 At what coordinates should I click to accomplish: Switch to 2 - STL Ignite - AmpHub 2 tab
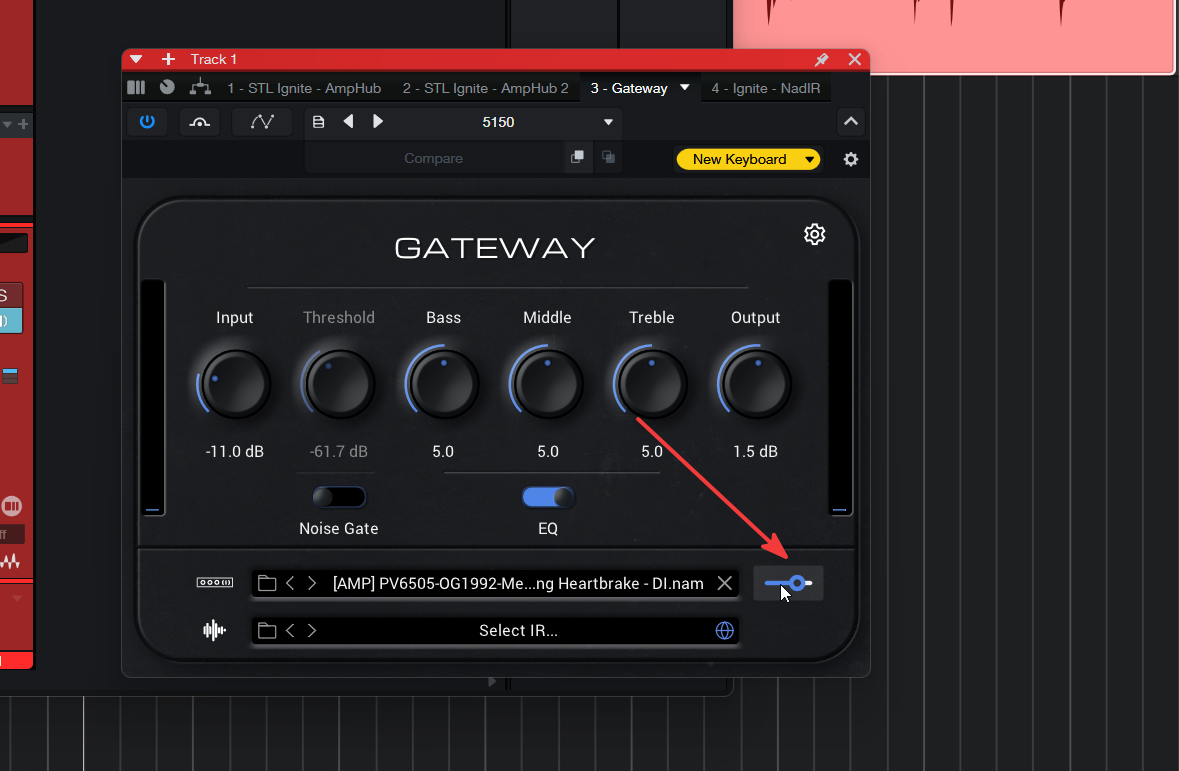point(486,88)
